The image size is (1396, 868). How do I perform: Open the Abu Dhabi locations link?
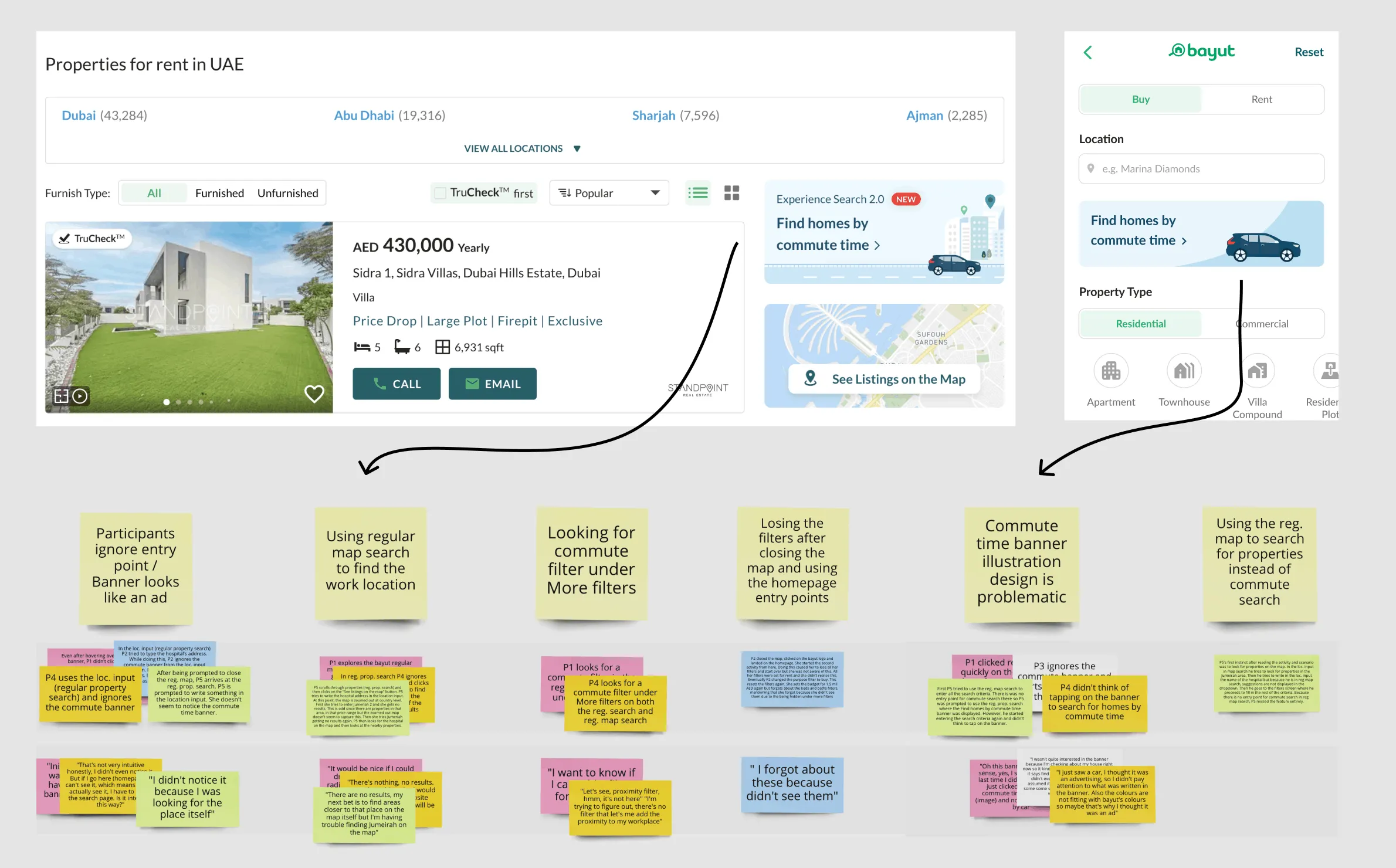(364, 116)
